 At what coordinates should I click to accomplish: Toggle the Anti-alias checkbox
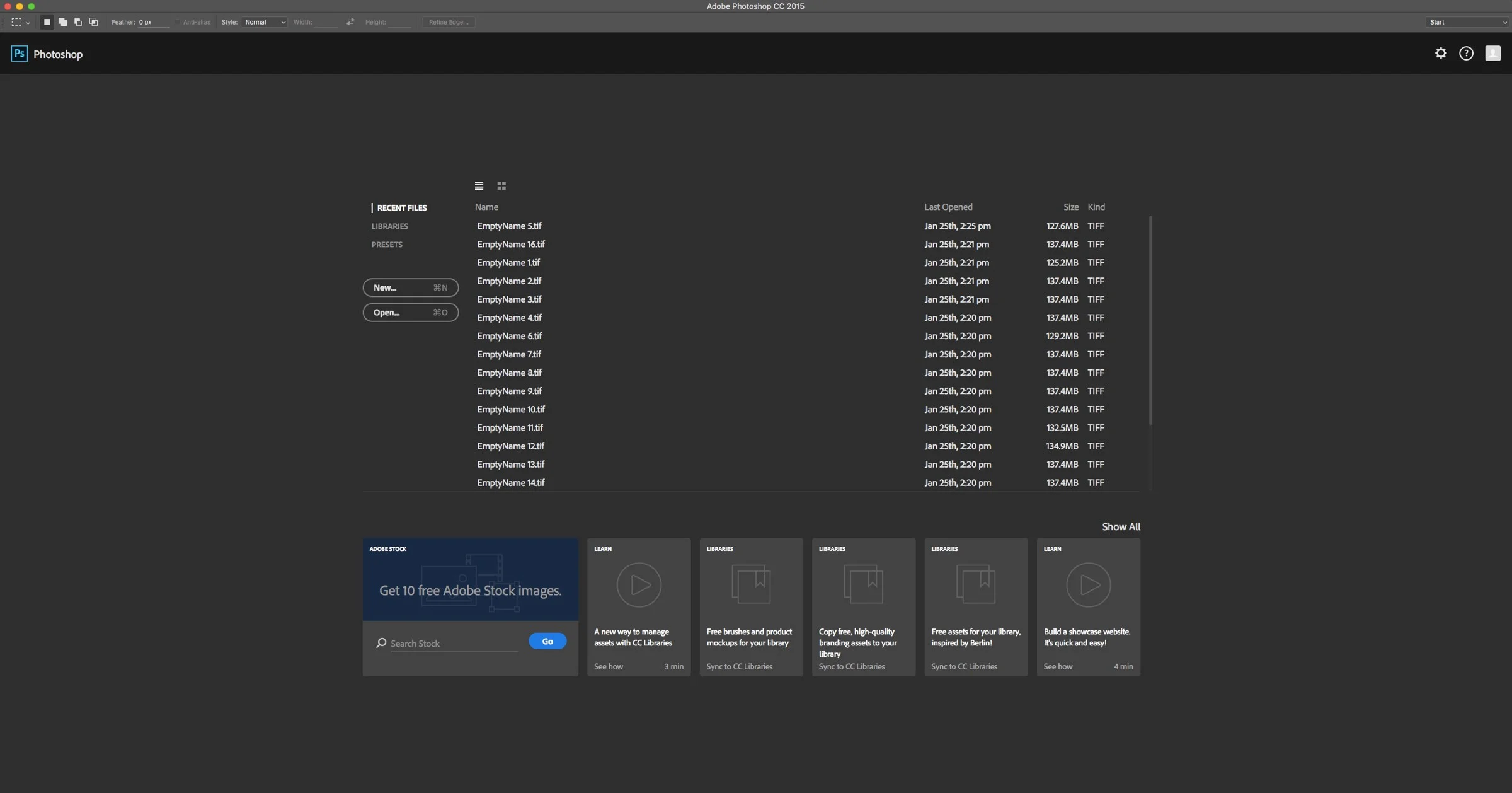tap(178, 22)
